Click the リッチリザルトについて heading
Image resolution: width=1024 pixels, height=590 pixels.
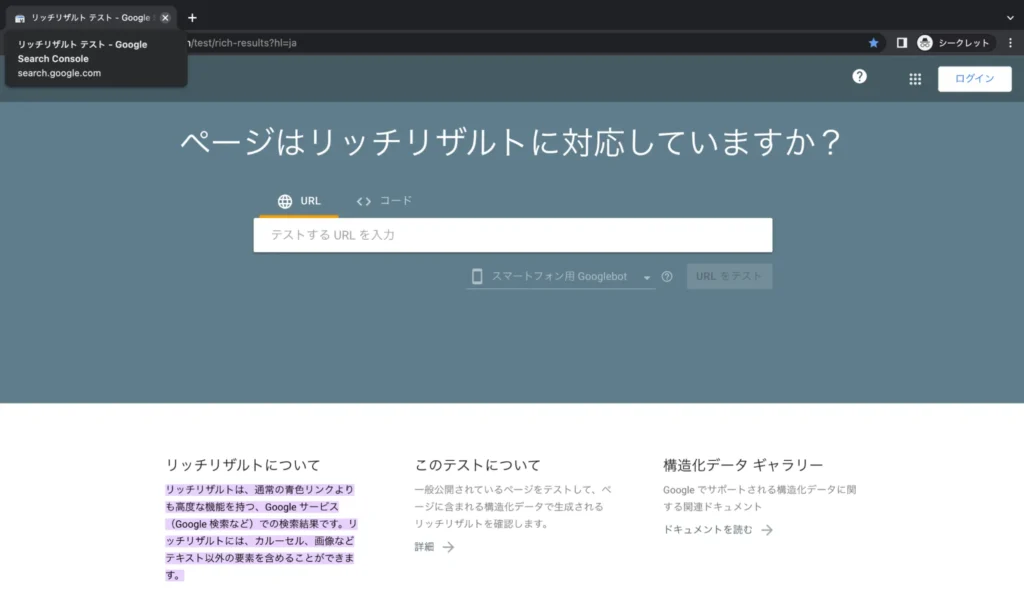tap(242, 465)
